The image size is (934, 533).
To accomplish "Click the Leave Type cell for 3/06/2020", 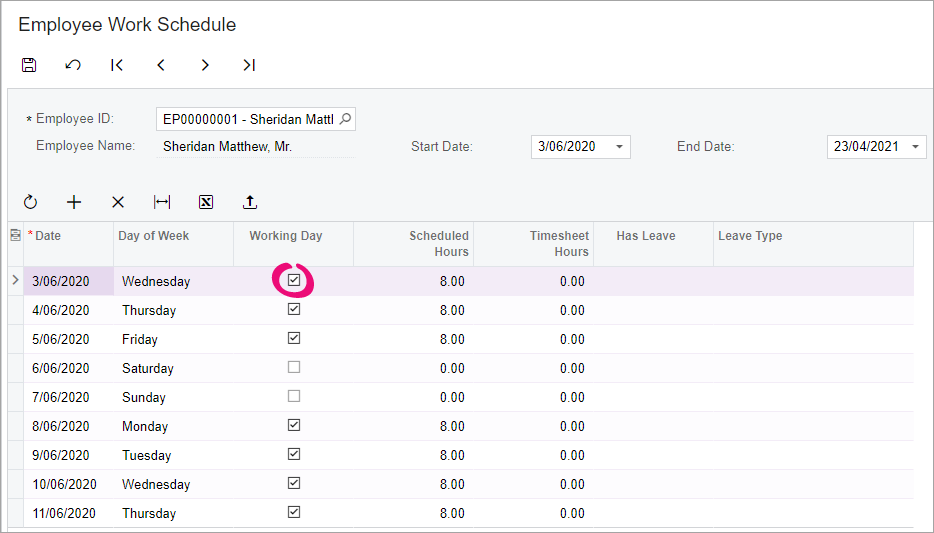I will (x=813, y=281).
